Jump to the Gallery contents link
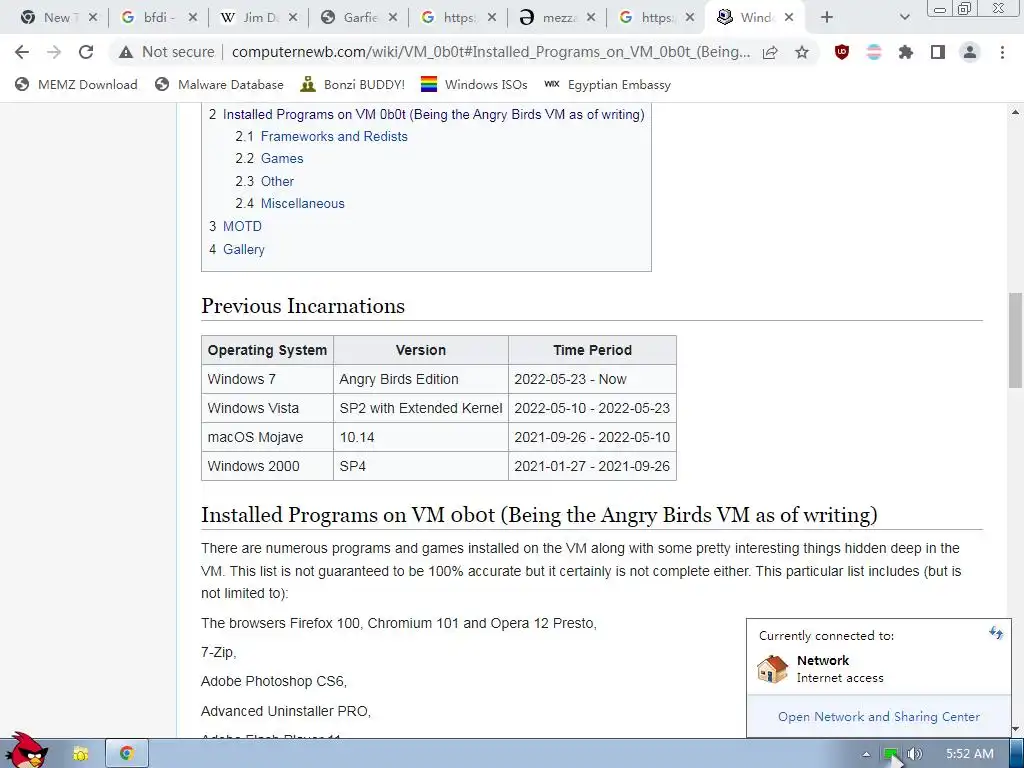This screenshot has width=1024, height=768. tap(244, 249)
